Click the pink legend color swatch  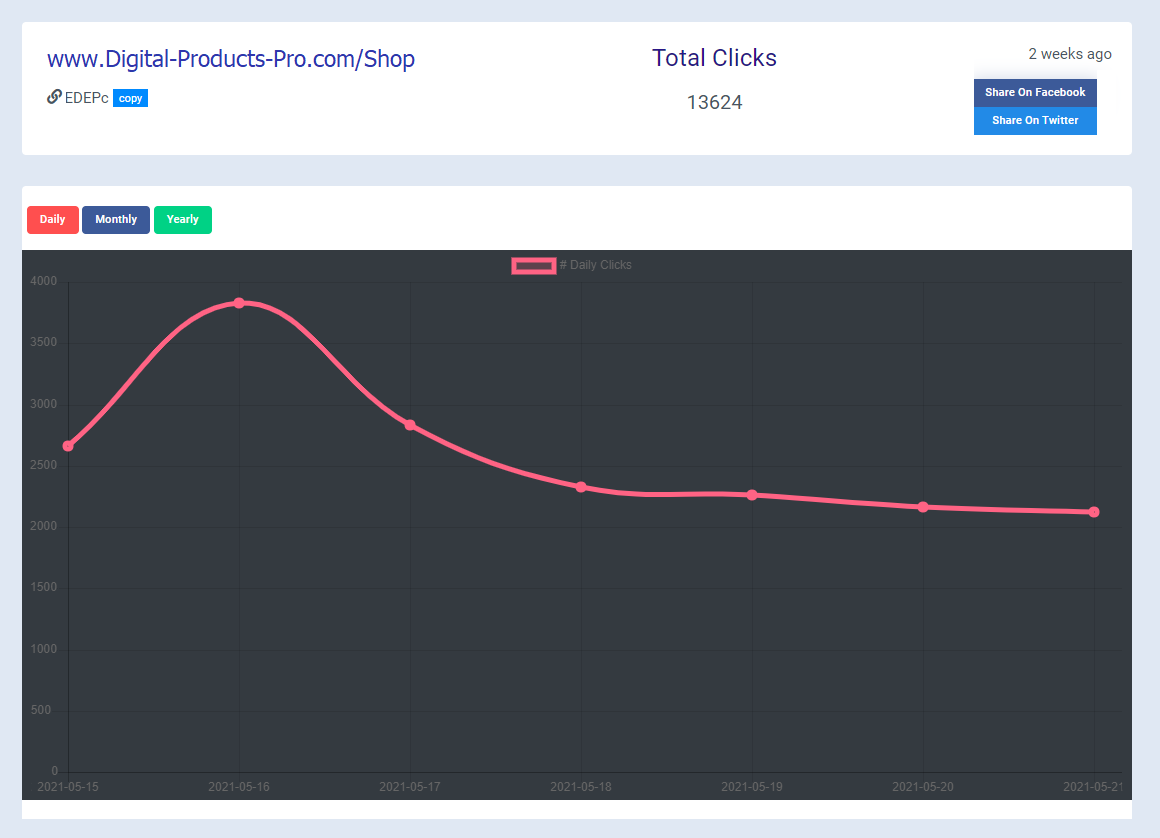(533, 265)
